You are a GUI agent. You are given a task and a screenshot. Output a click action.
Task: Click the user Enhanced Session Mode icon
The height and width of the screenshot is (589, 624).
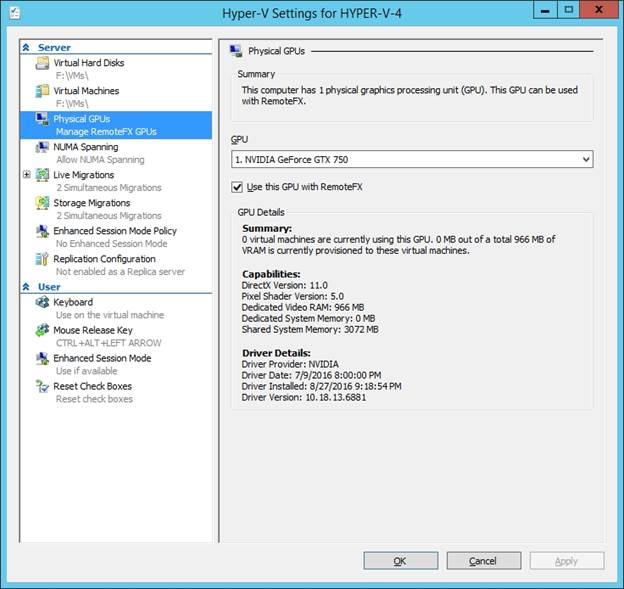42,358
